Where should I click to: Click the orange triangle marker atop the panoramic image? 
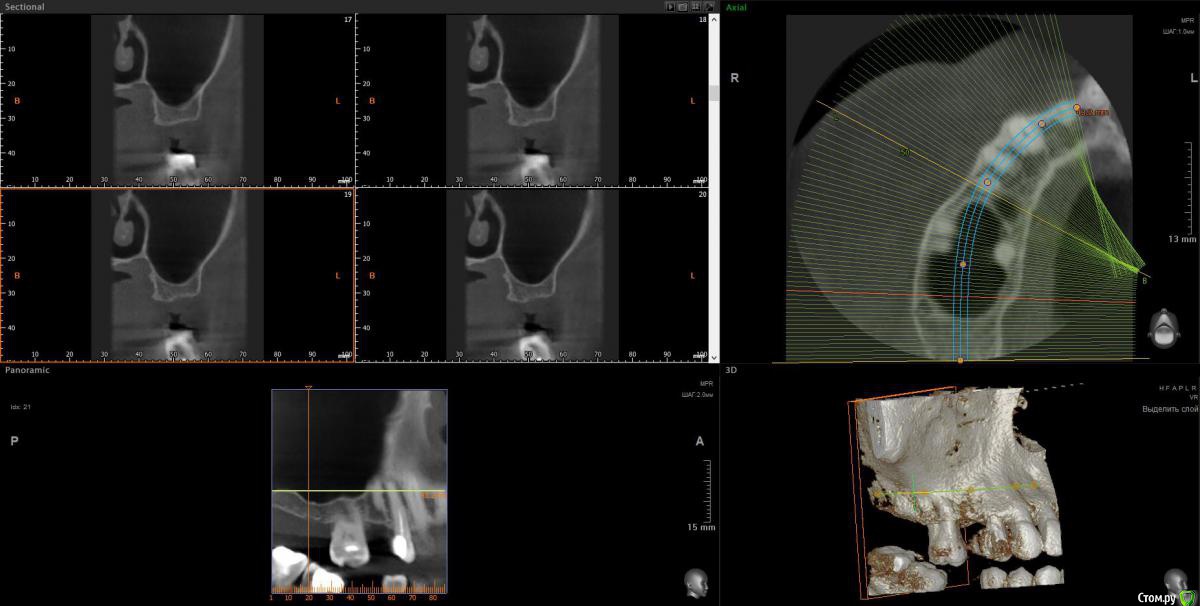tap(309, 387)
